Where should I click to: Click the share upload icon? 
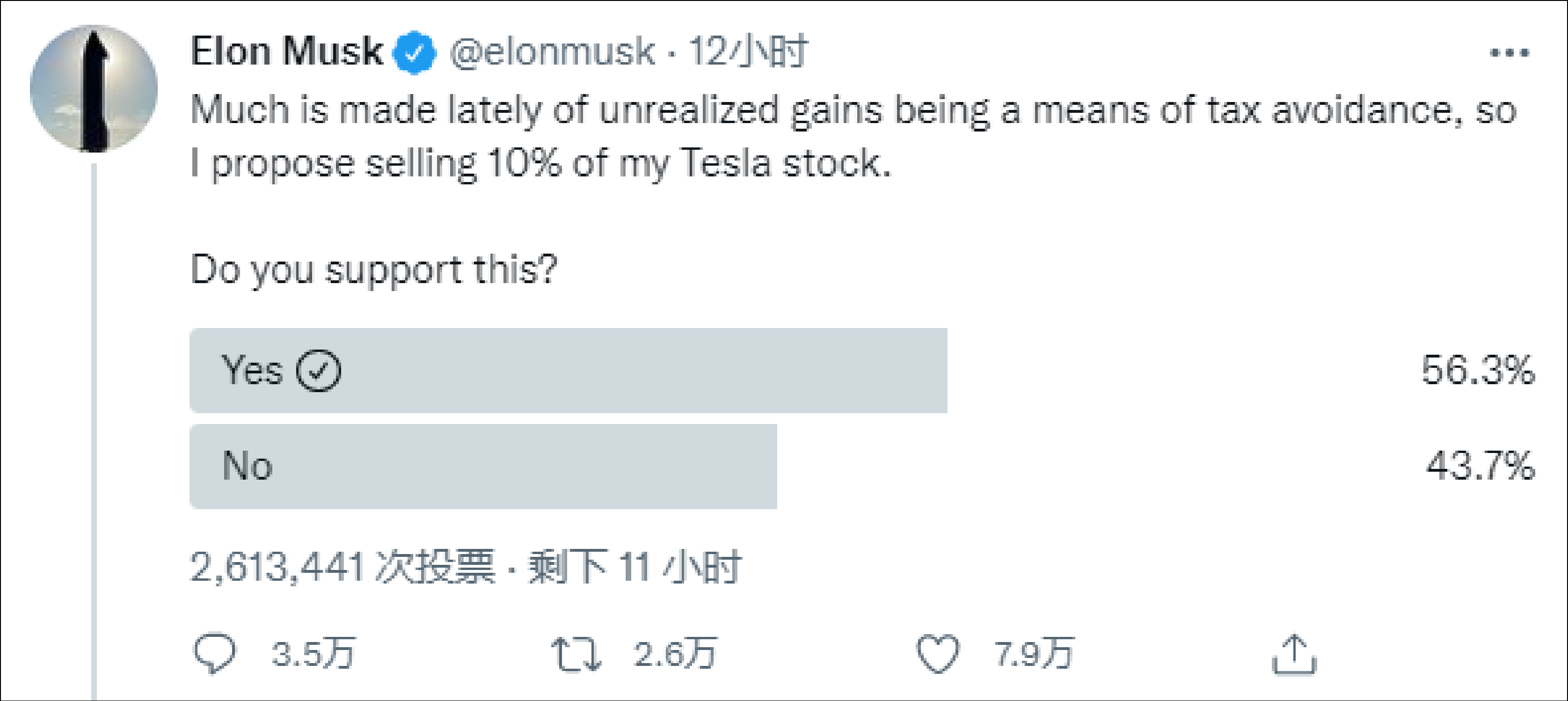pyautogui.click(x=1294, y=655)
